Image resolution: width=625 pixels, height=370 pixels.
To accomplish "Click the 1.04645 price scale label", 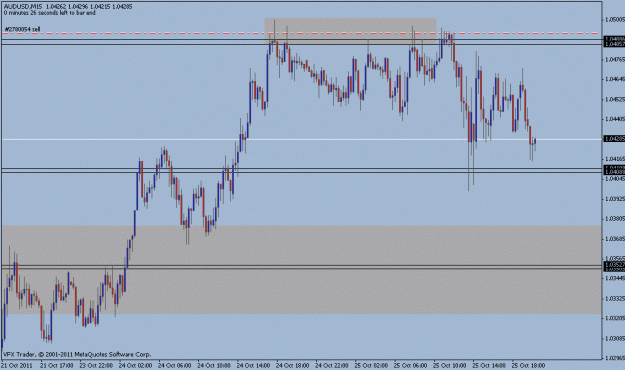I will tap(615, 79).
